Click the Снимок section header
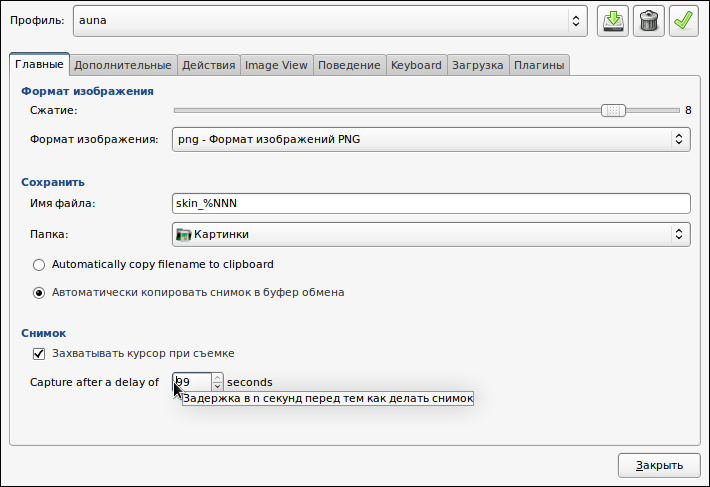Viewport: 710px width, 487px height. tap(43, 334)
